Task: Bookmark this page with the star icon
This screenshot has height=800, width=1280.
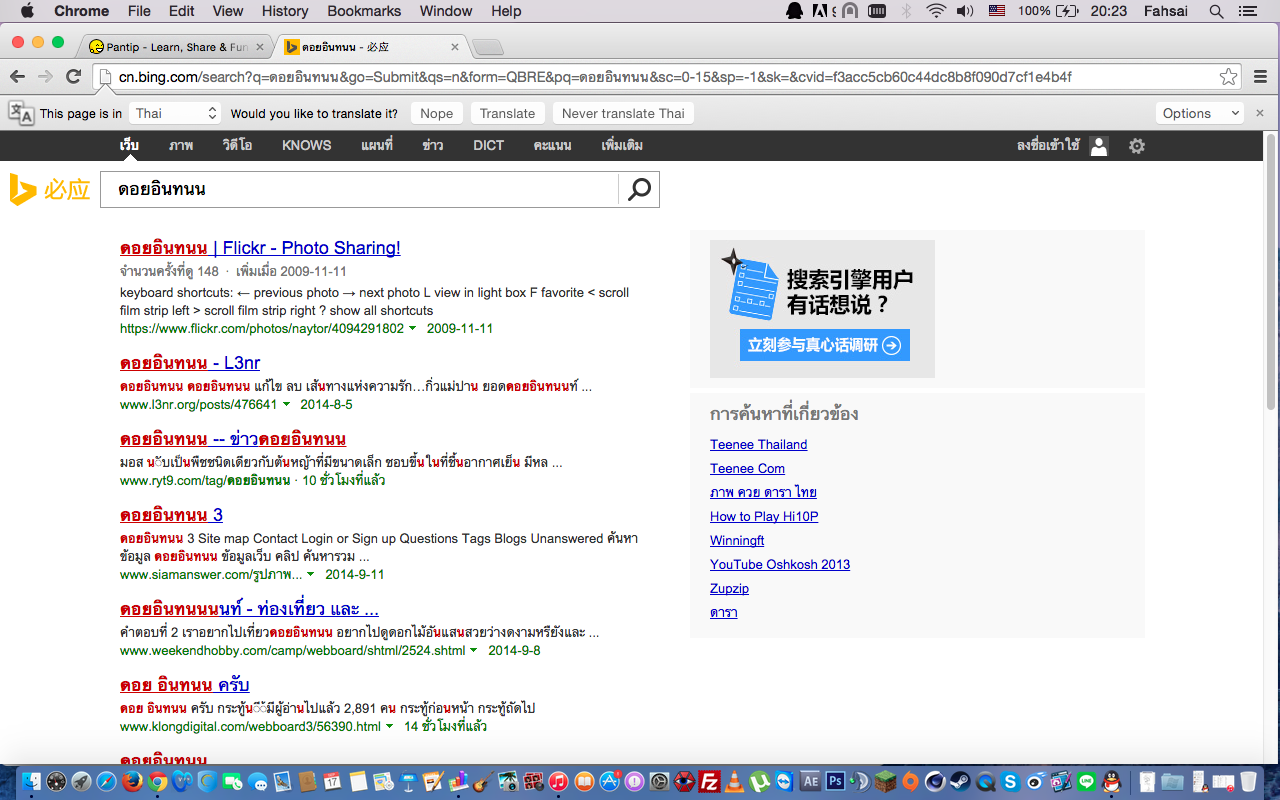Action: click(x=1228, y=77)
